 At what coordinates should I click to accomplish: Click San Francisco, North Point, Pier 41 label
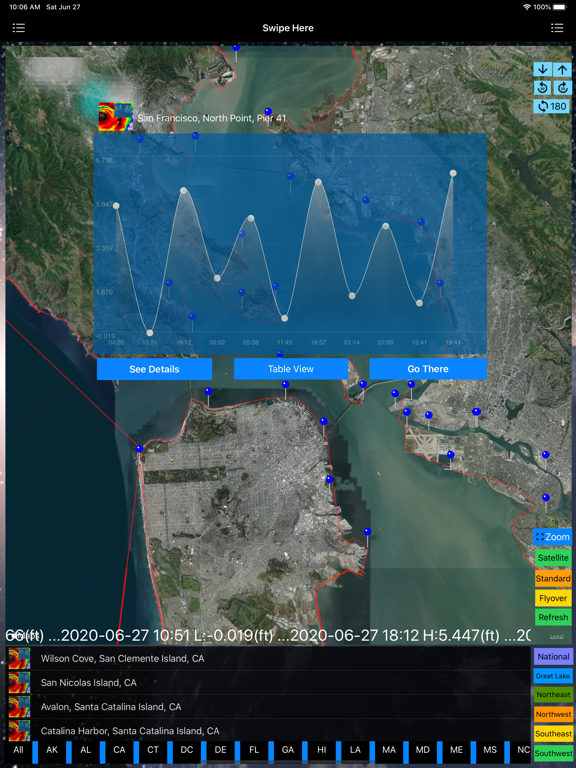212,118
